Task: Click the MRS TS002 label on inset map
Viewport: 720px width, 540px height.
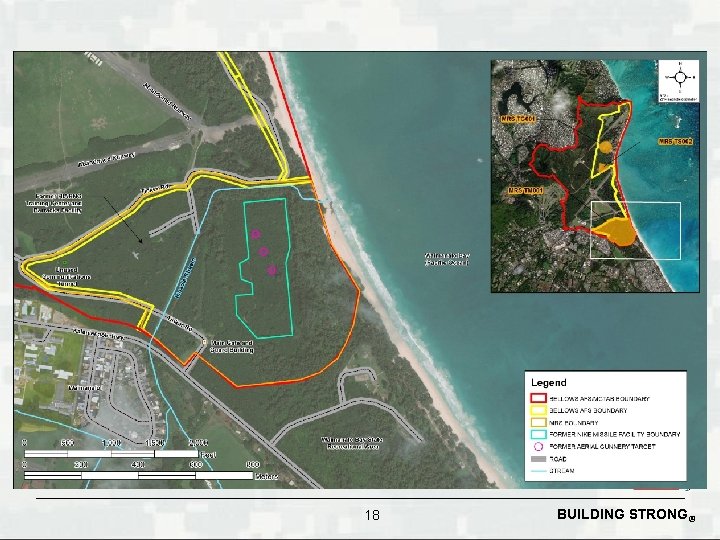Action: coord(675,142)
